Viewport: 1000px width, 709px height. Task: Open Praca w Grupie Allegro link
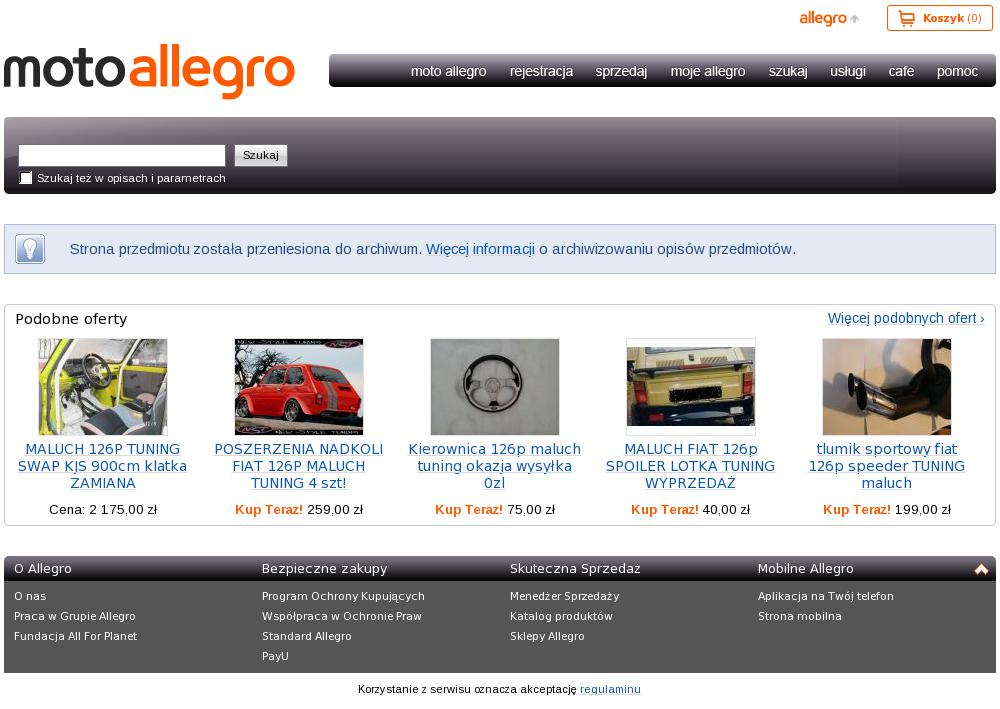75,616
